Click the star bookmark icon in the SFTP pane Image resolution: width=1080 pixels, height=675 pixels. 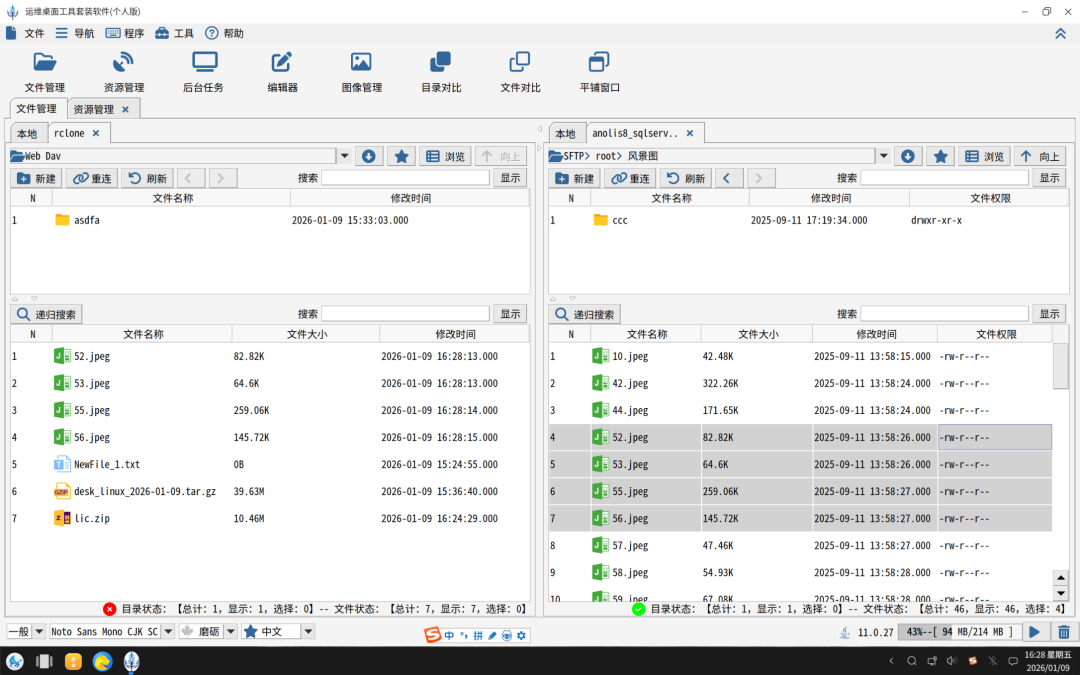pos(940,156)
